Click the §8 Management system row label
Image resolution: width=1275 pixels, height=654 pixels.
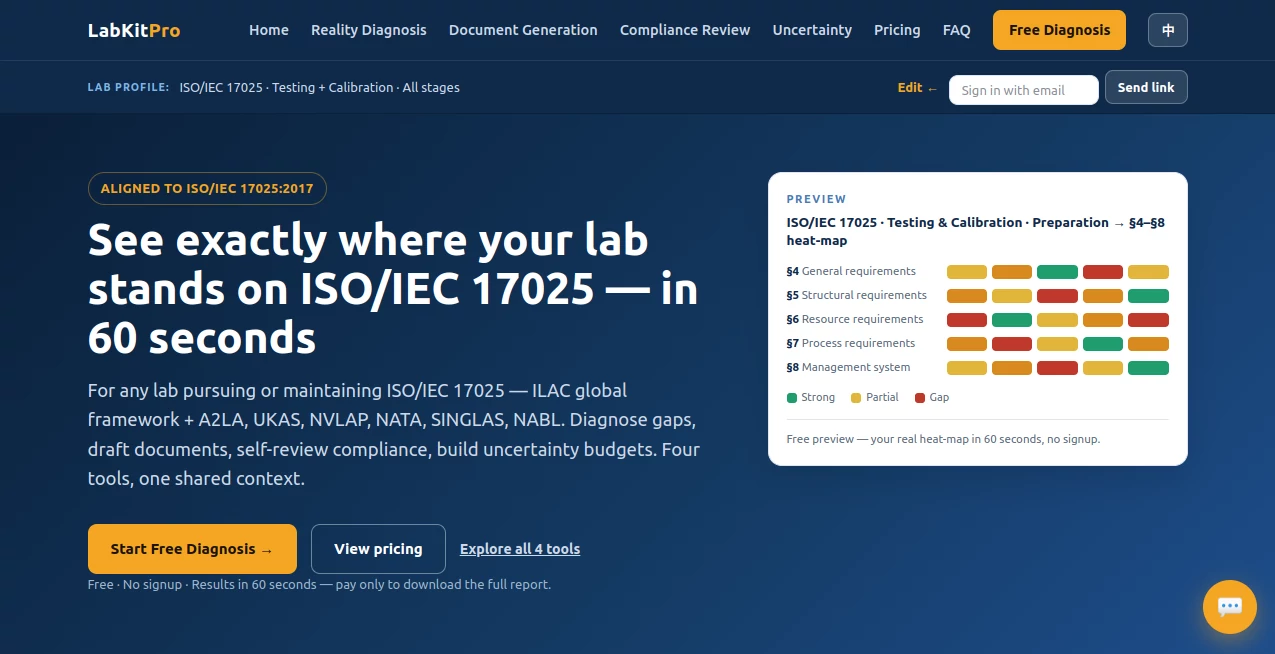tap(849, 367)
